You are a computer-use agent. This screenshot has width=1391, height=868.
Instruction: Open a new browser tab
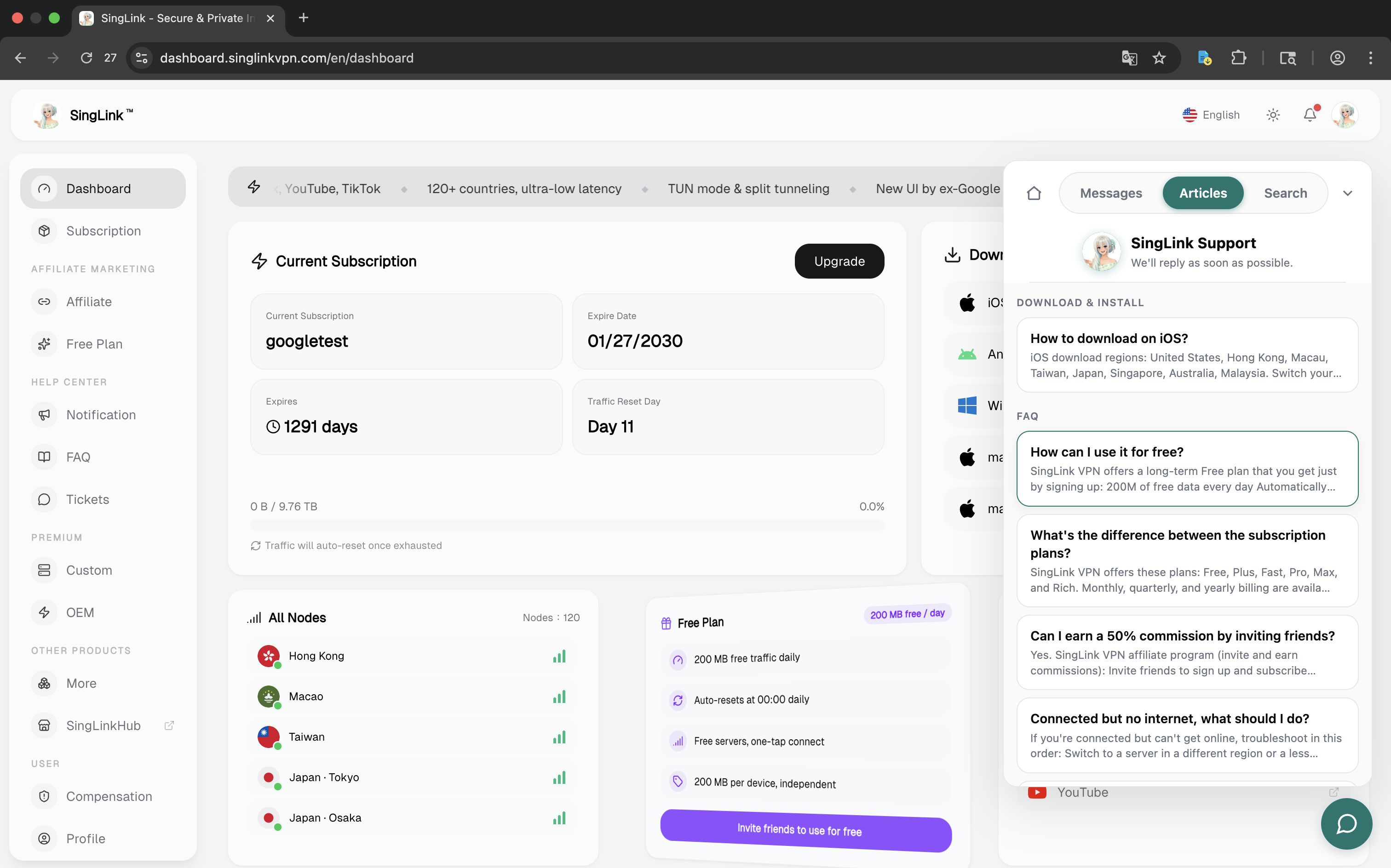304,18
